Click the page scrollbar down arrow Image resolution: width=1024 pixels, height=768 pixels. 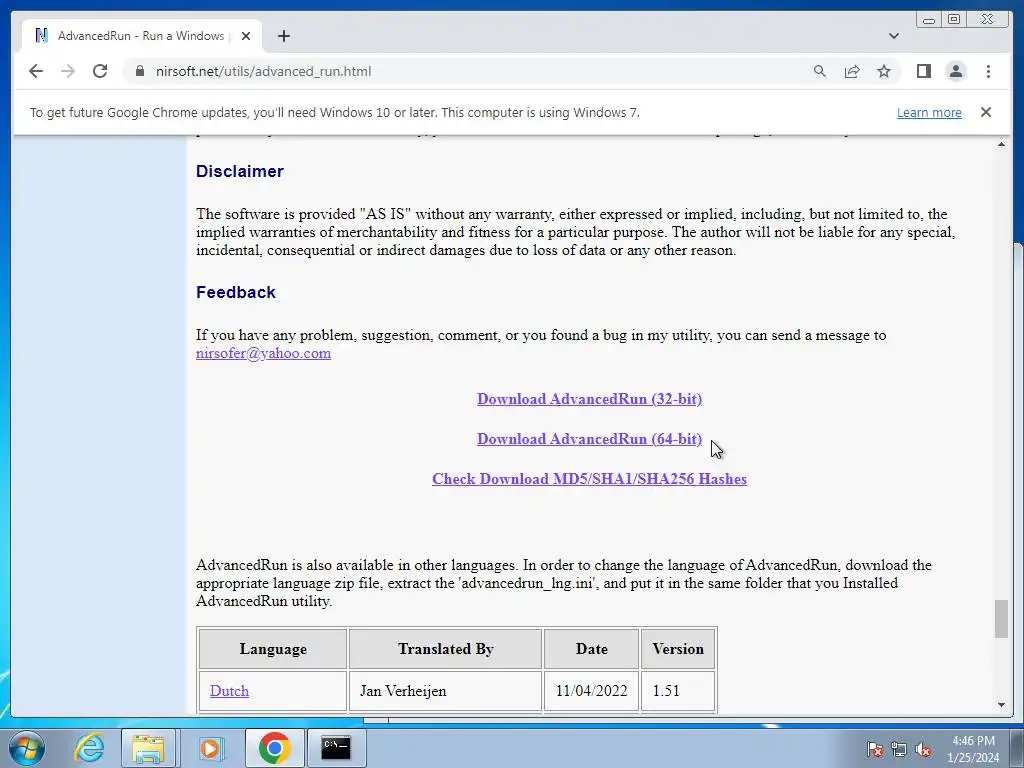click(x=1001, y=705)
